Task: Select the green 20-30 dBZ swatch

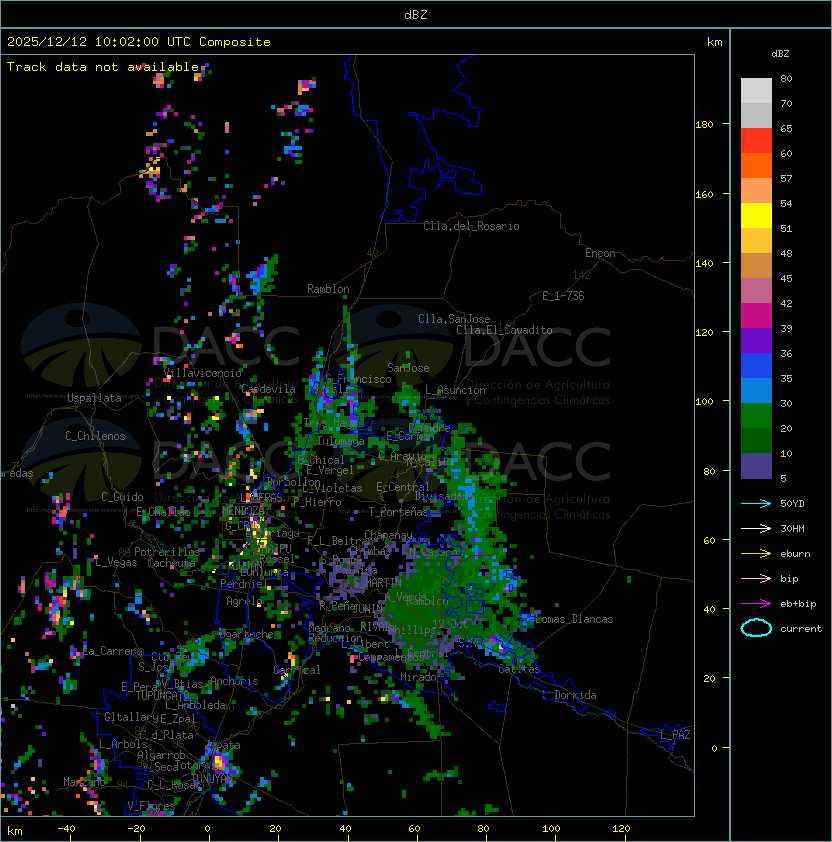Action: 756,416
